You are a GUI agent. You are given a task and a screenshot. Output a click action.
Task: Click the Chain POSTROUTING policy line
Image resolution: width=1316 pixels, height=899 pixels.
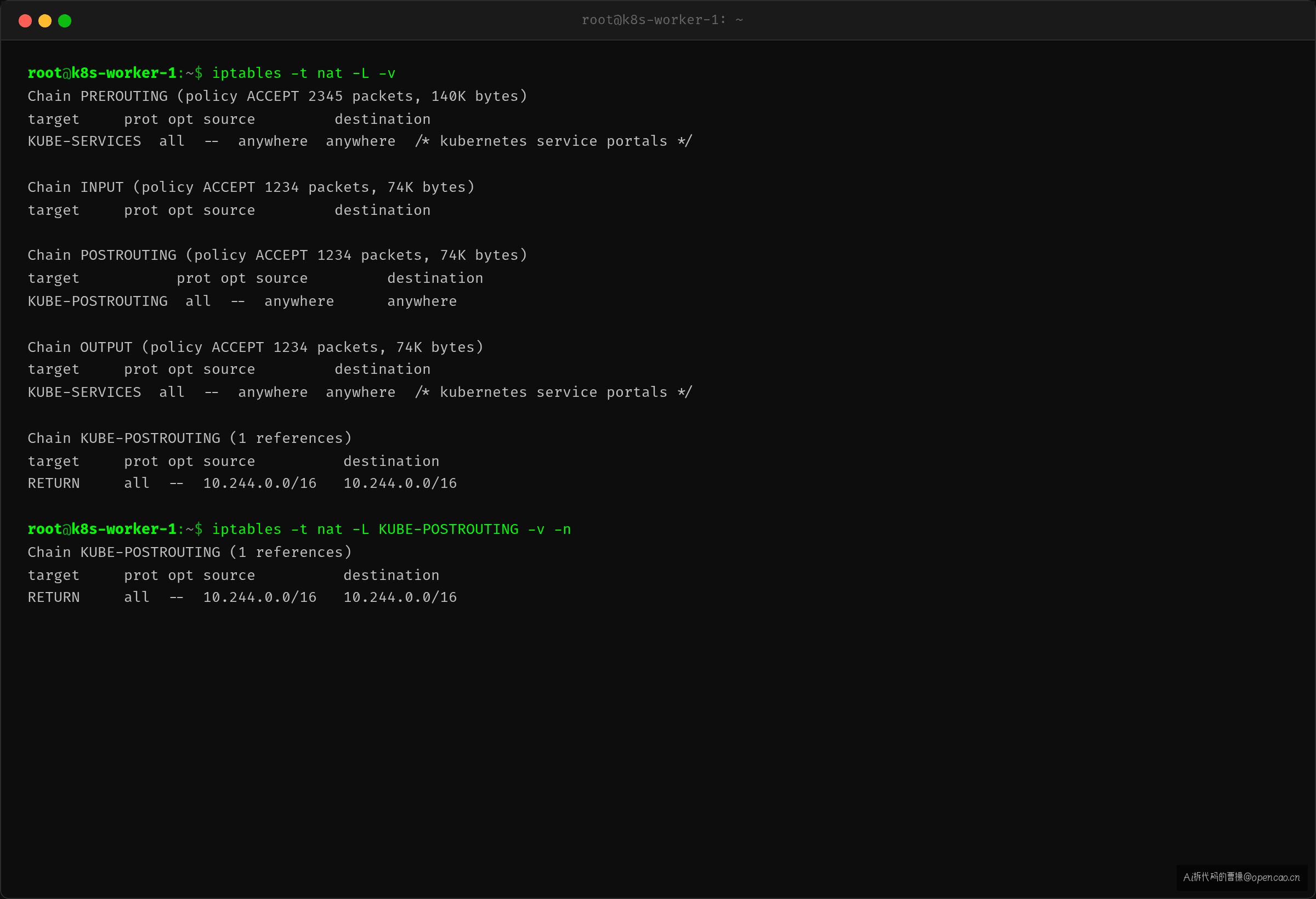pos(277,255)
